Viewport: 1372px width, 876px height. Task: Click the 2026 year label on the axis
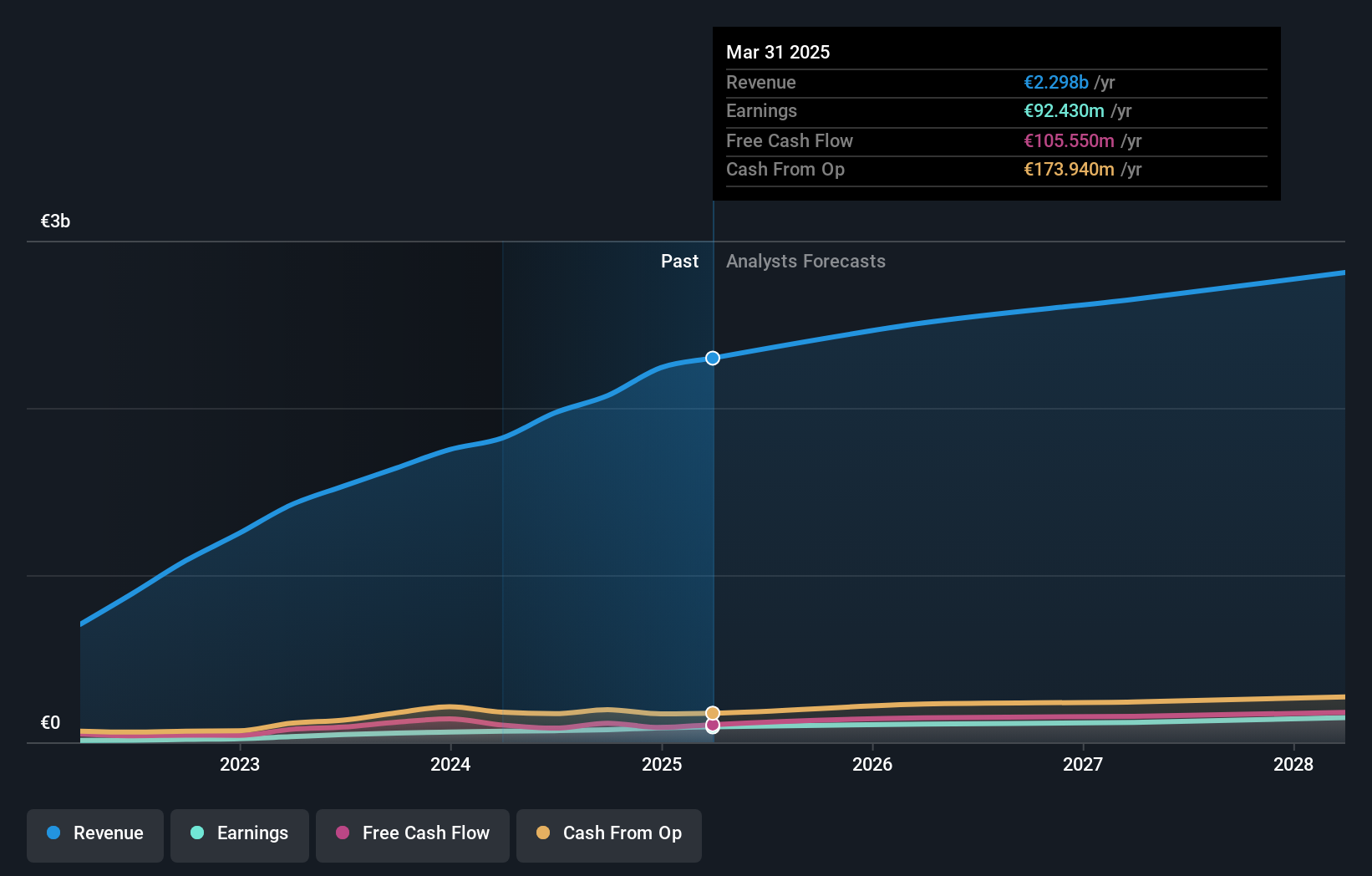pyautogui.click(x=872, y=763)
